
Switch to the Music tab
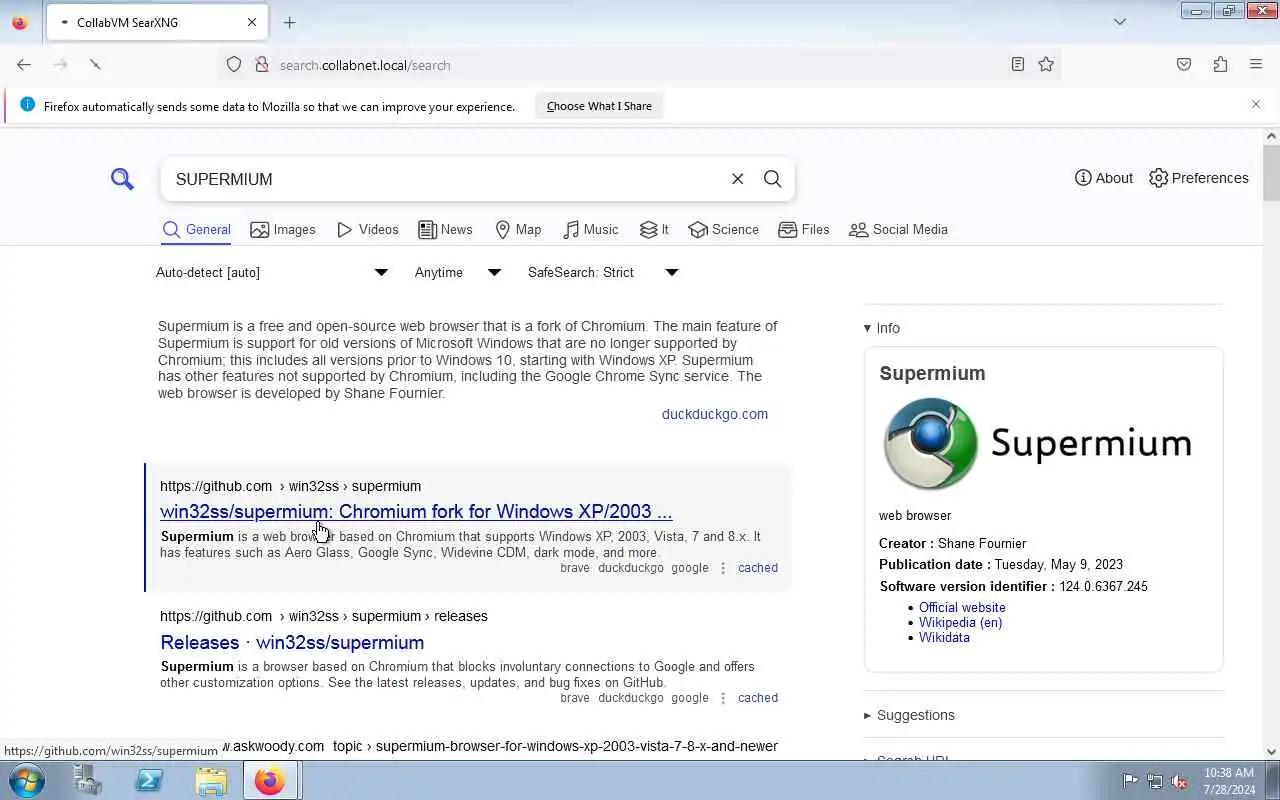tap(591, 230)
